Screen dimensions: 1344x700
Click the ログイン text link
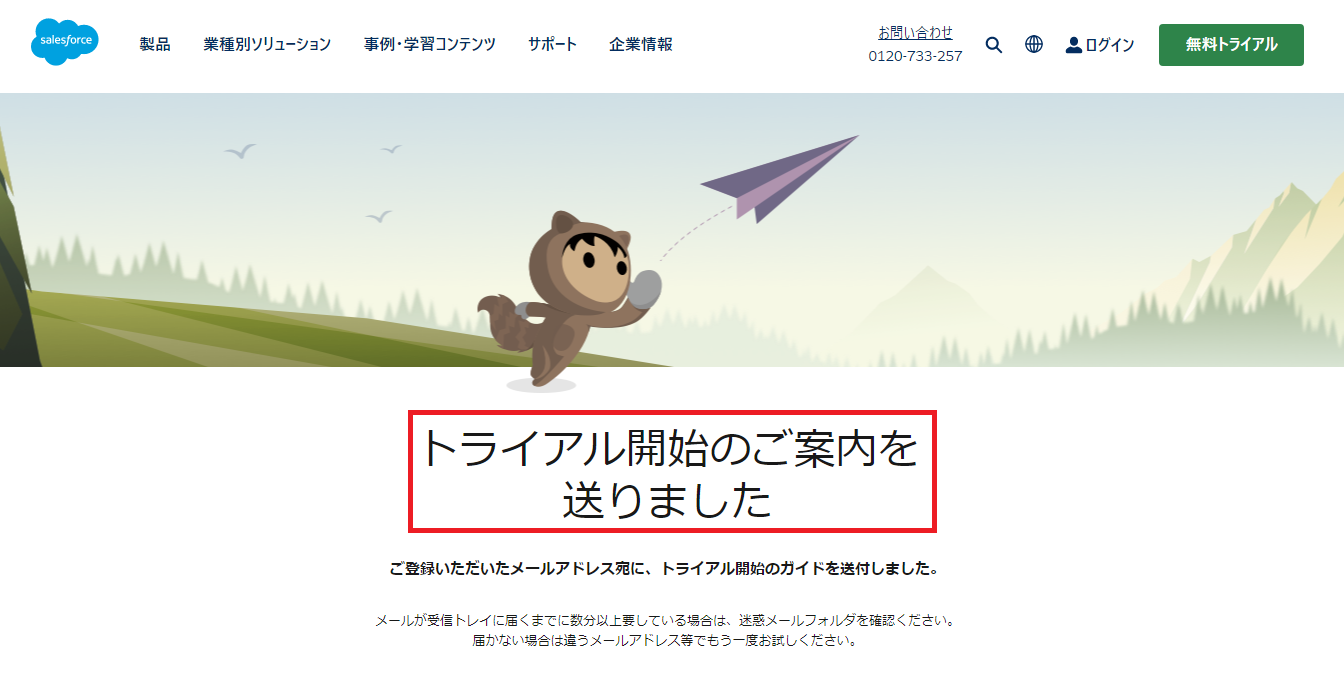click(x=1110, y=45)
